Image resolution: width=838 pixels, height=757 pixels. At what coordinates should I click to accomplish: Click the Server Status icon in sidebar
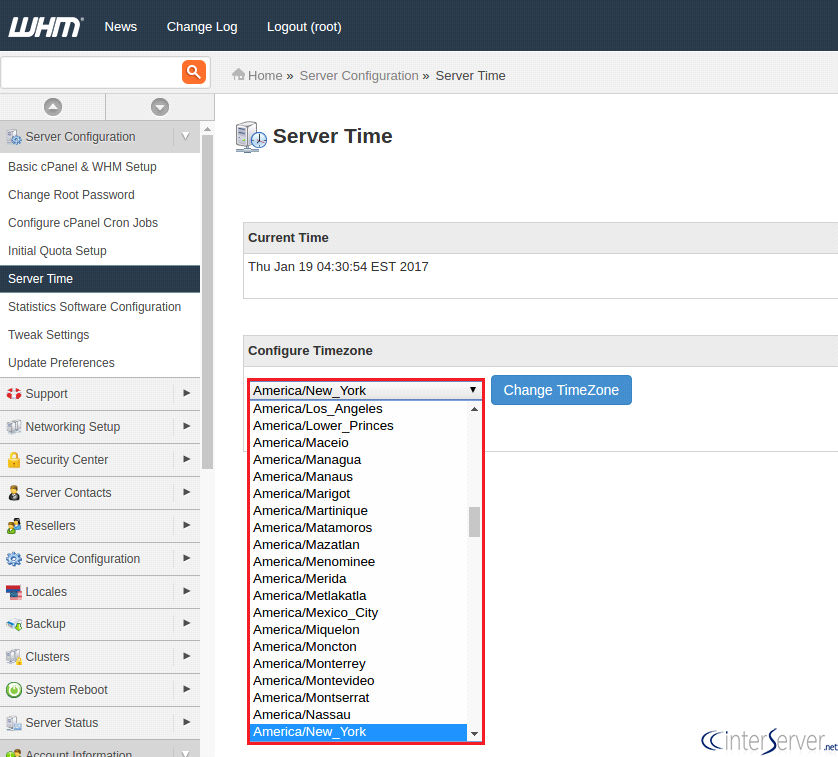12,723
